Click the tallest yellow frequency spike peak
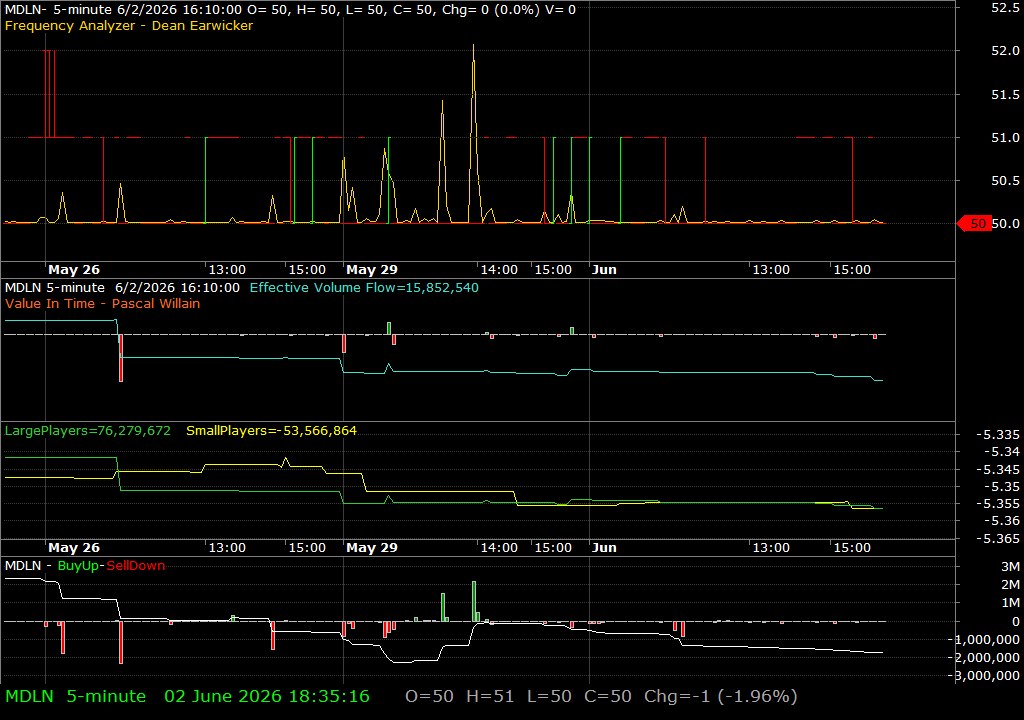The height and width of the screenshot is (720, 1024). coord(473,46)
